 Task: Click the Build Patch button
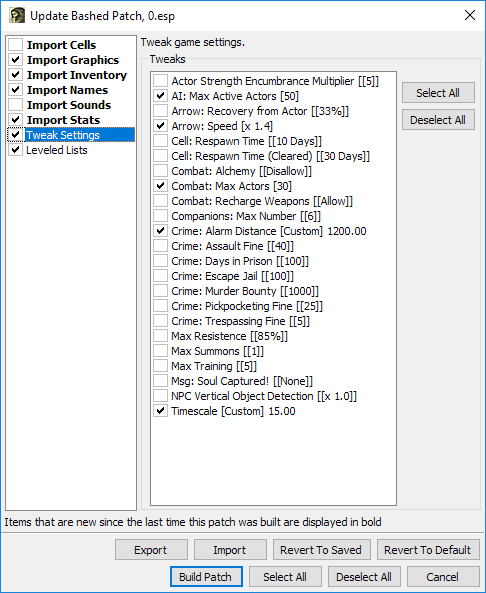point(206,577)
